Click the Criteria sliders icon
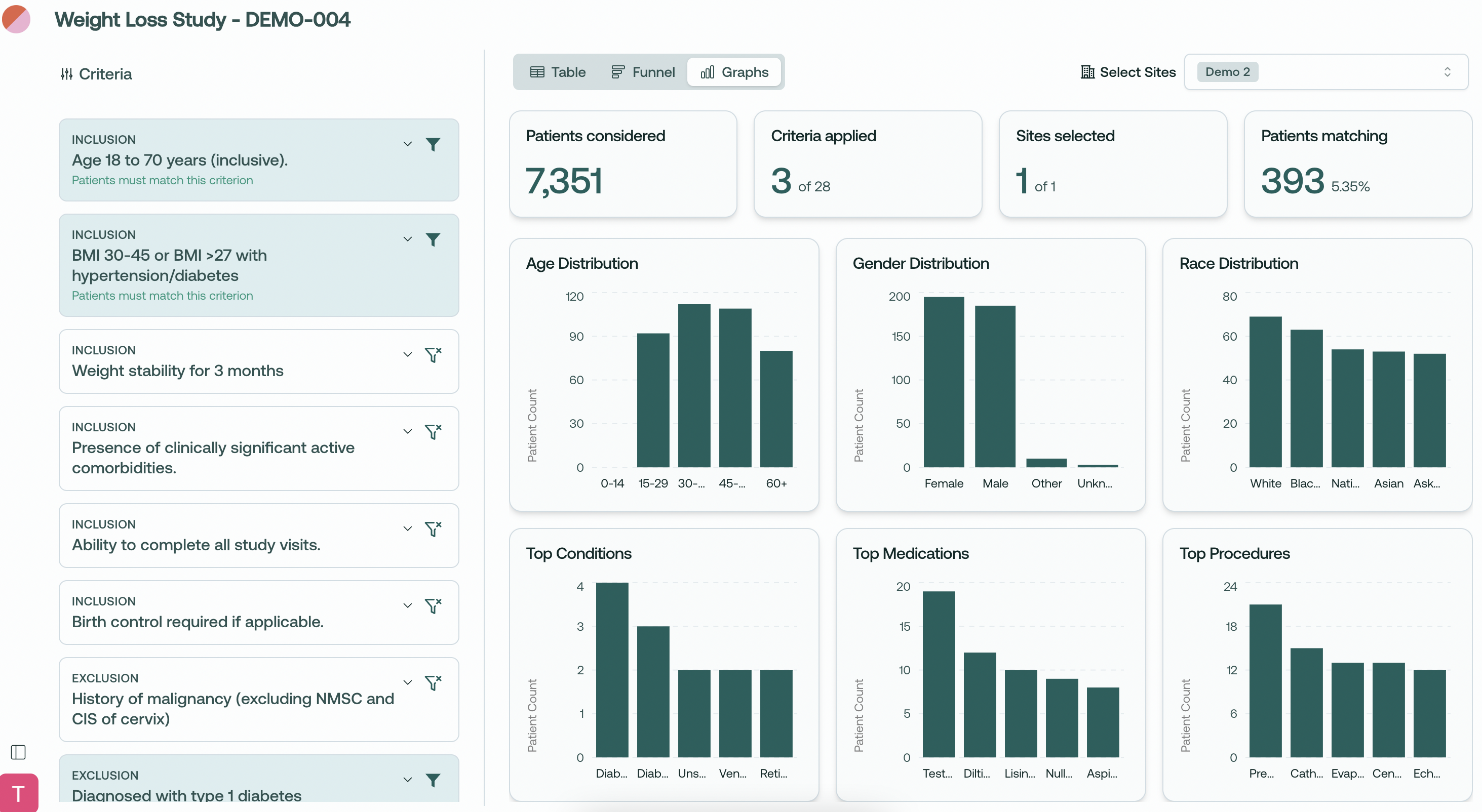The height and width of the screenshot is (812, 1482). pos(67,74)
